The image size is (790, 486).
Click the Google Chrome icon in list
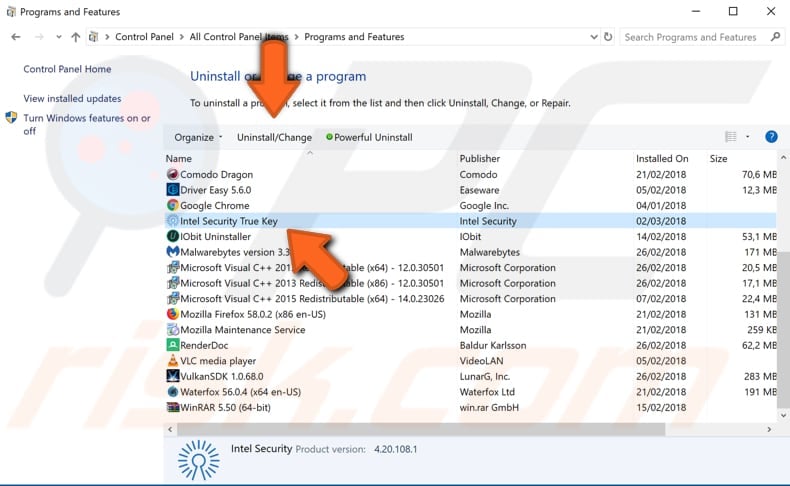(172, 205)
